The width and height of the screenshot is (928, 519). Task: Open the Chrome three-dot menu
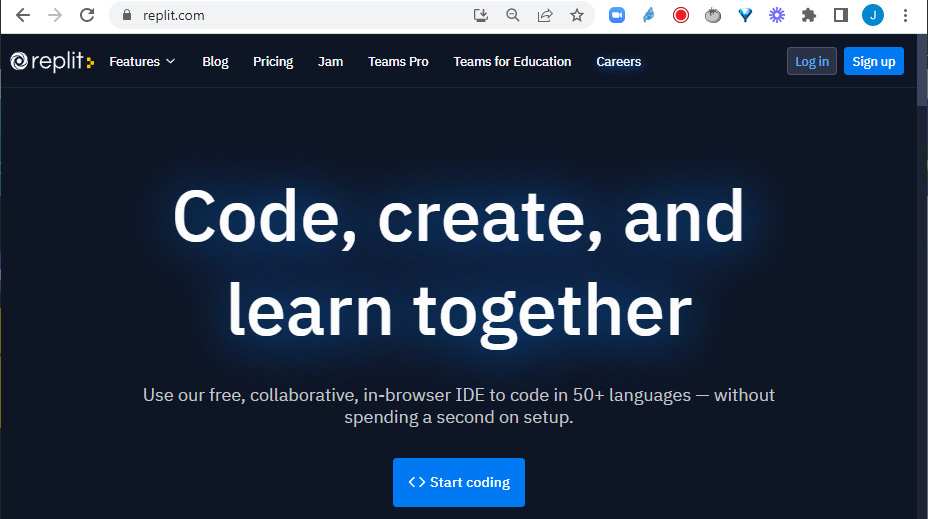click(x=905, y=15)
